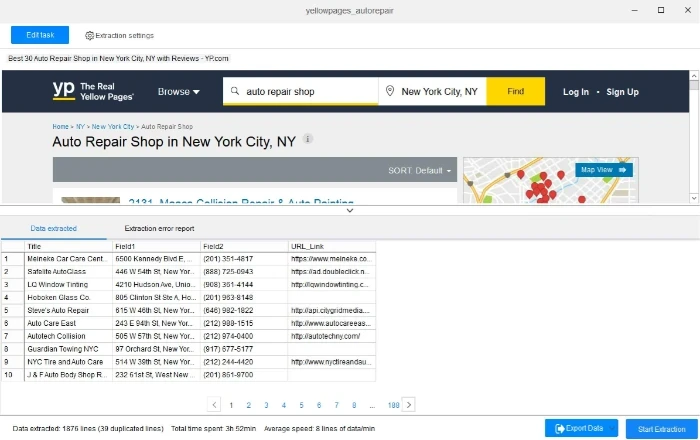Click address 97 Orchard St cell
The image size is (700, 440).
coord(156,349)
